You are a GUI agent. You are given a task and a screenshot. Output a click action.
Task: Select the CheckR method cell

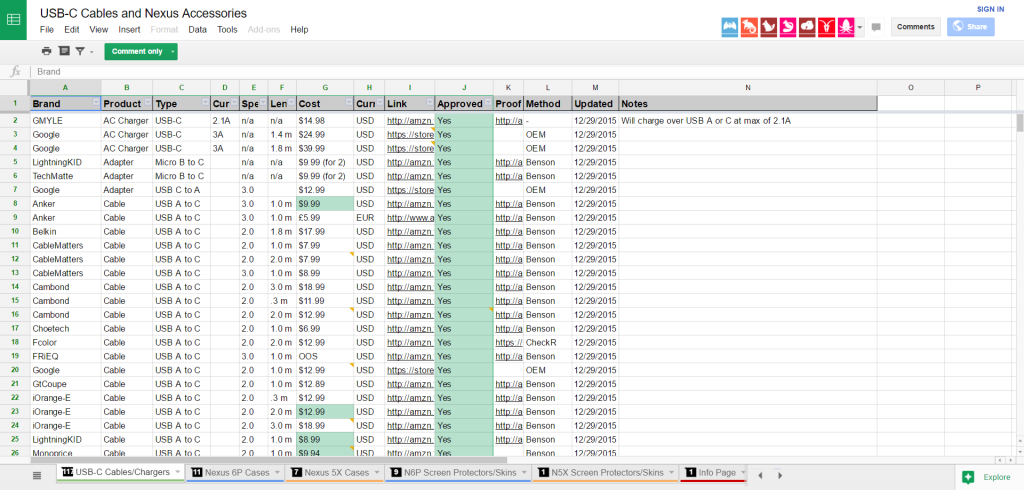(x=547, y=342)
